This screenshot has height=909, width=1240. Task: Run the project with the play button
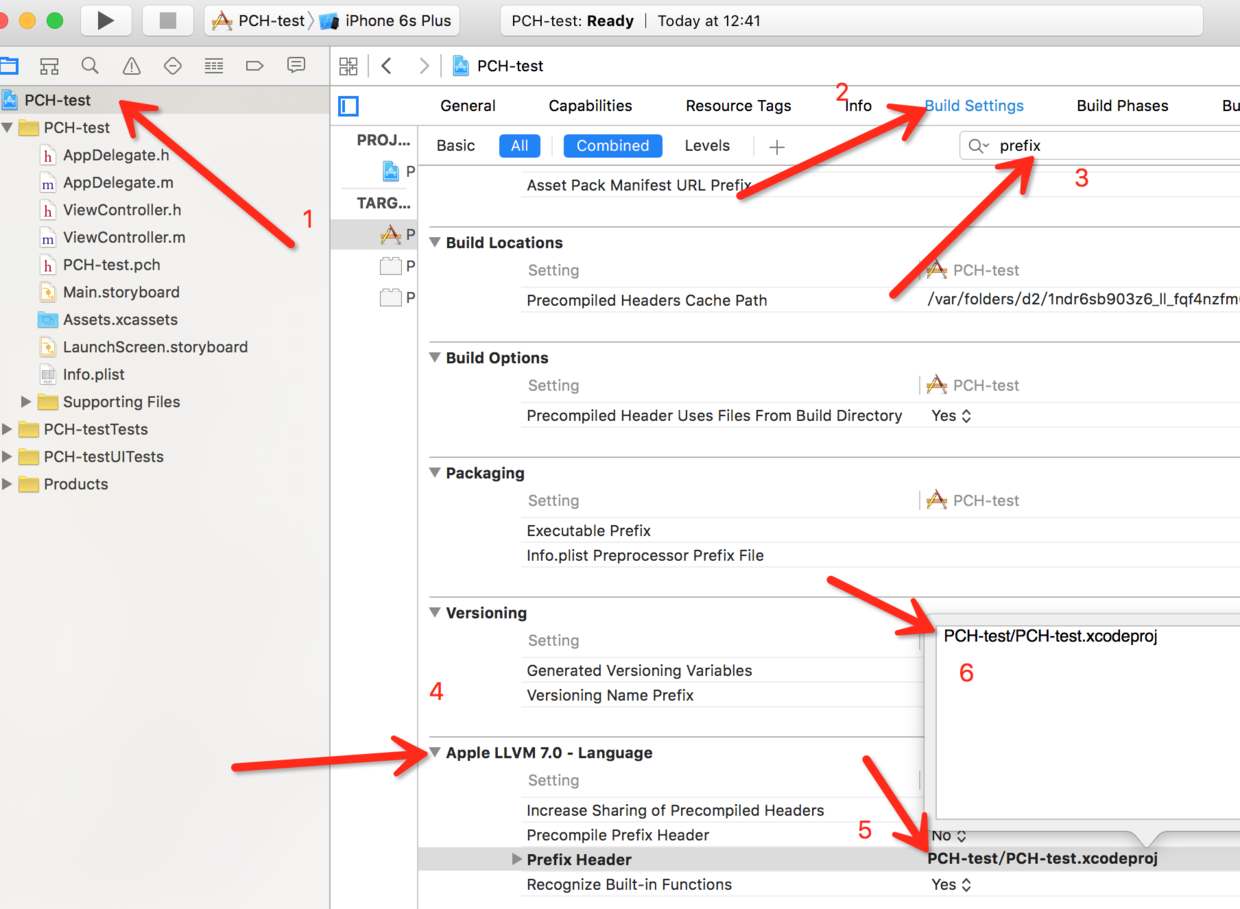(105, 20)
